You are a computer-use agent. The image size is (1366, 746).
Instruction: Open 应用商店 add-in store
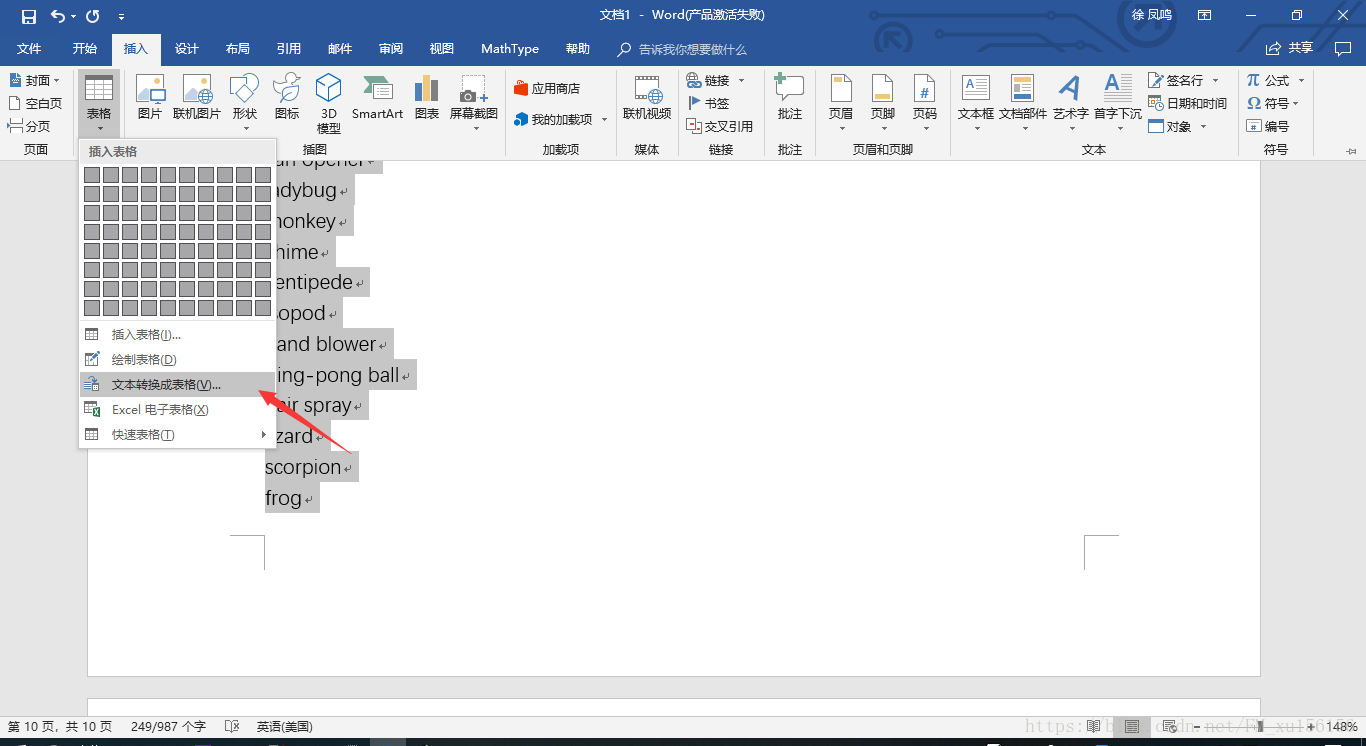click(x=546, y=88)
